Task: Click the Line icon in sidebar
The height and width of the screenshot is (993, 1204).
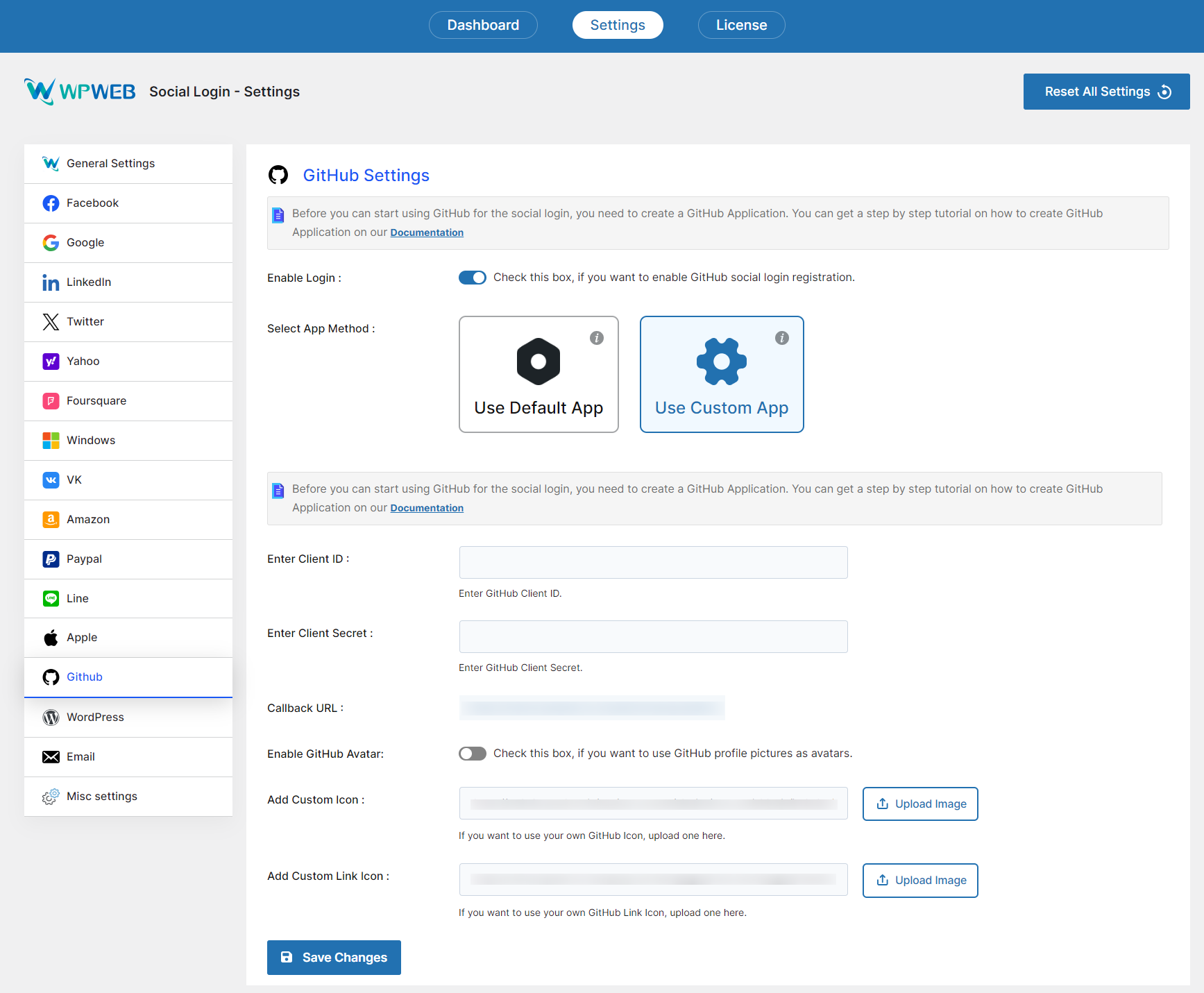Action: tap(51, 598)
